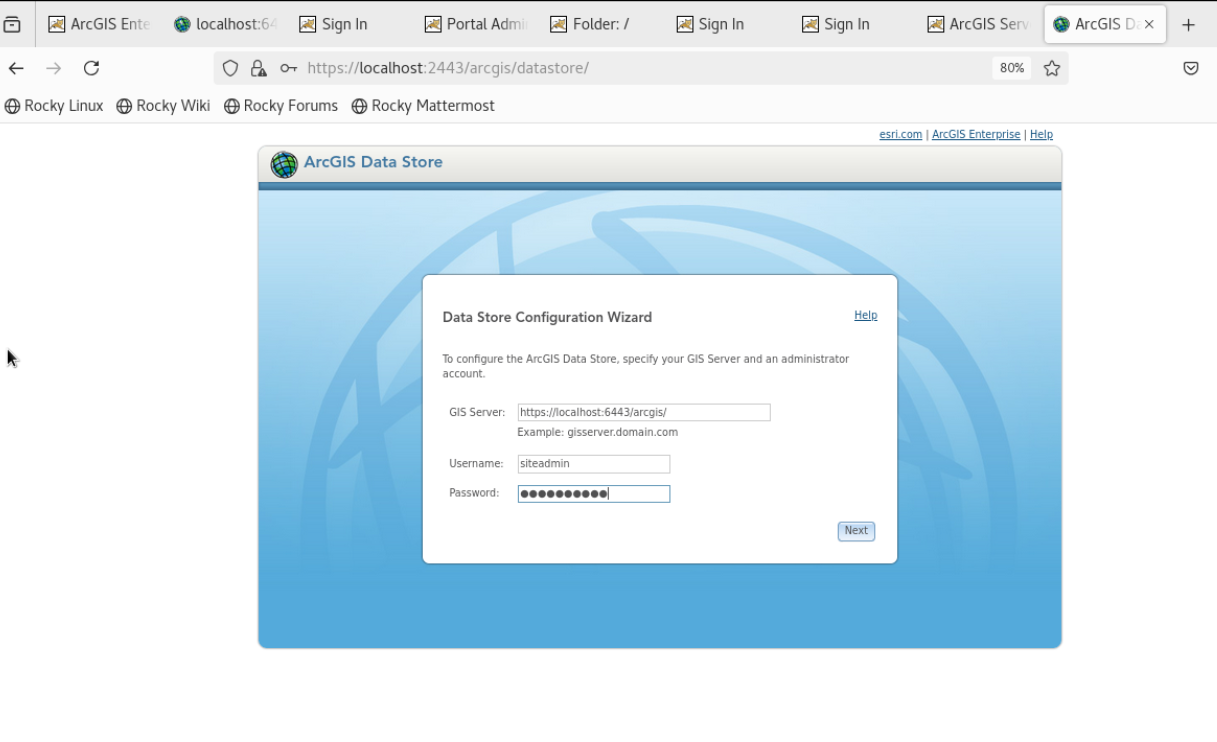Open the tab overview icon at far left
1217x742 pixels.
[x=13, y=24]
